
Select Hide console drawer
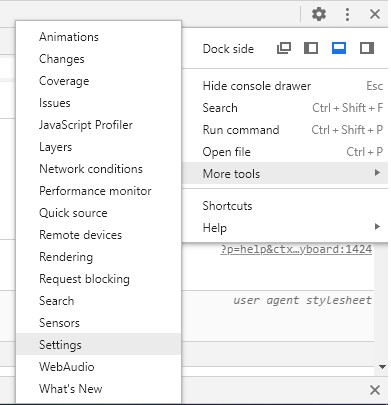tap(285, 86)
